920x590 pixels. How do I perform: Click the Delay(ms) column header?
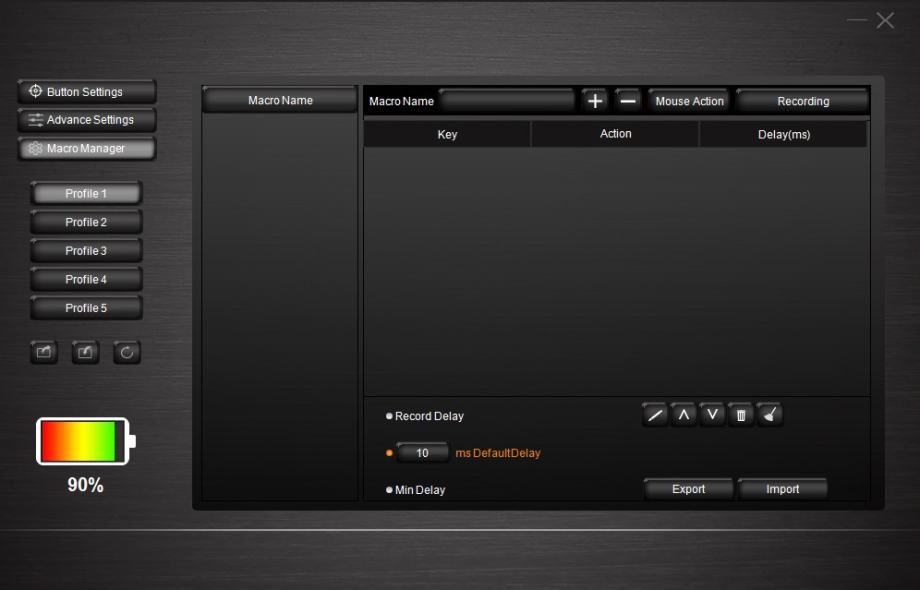pyautogui.click(x=784, y=134)
